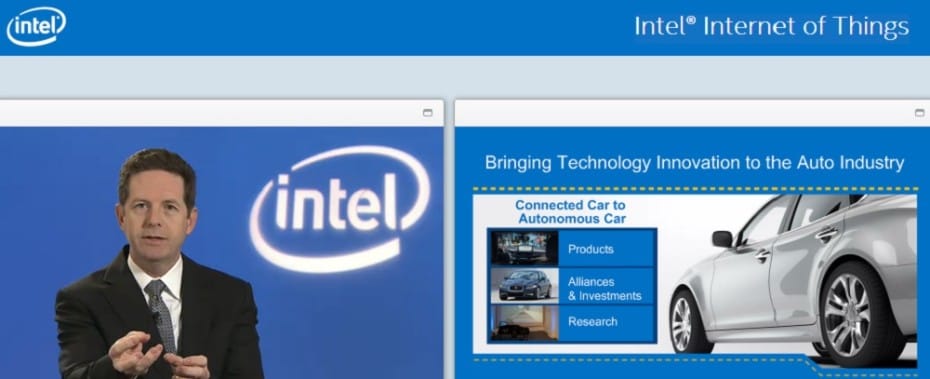Click the Alliances & Investments label
Screen dimensions: 930x379
[x=604, y=288]
